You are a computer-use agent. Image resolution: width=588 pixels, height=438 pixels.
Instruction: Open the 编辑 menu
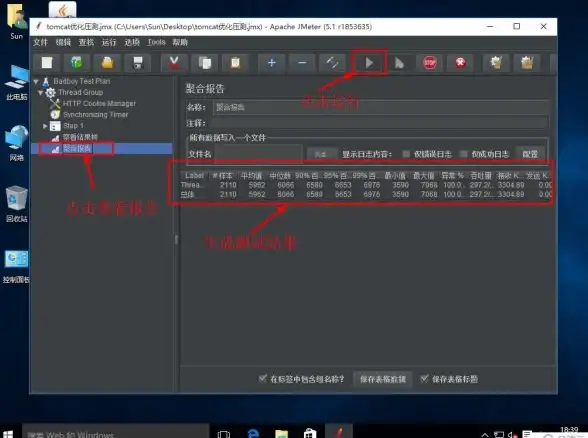(x=63, y=42)
